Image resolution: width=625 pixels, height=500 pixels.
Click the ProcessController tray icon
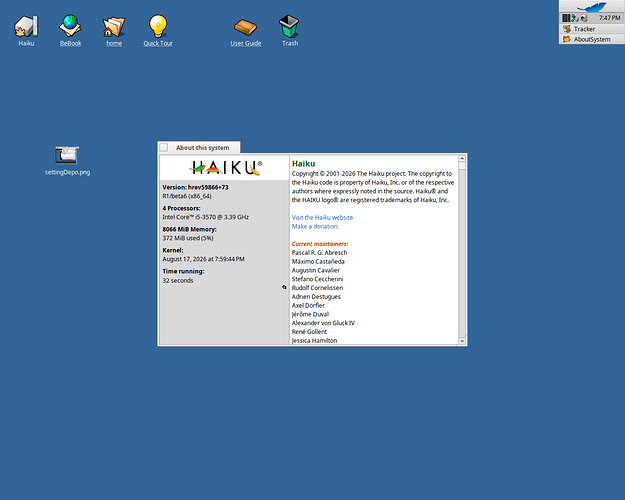click(x=566, y=18)
